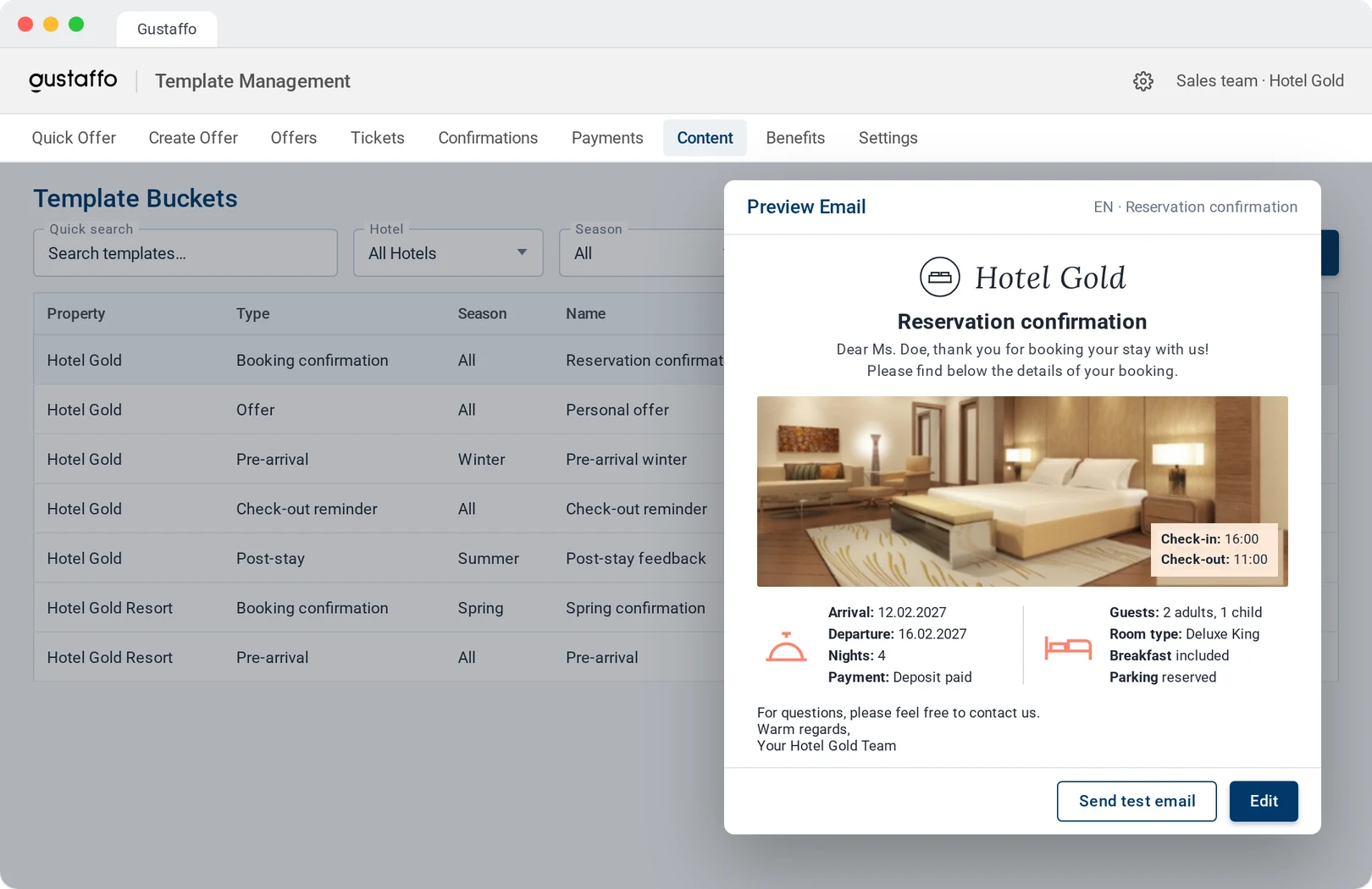Click the Summer season cell
This screenshot has height=889, width=1372.
coord(489,558)
